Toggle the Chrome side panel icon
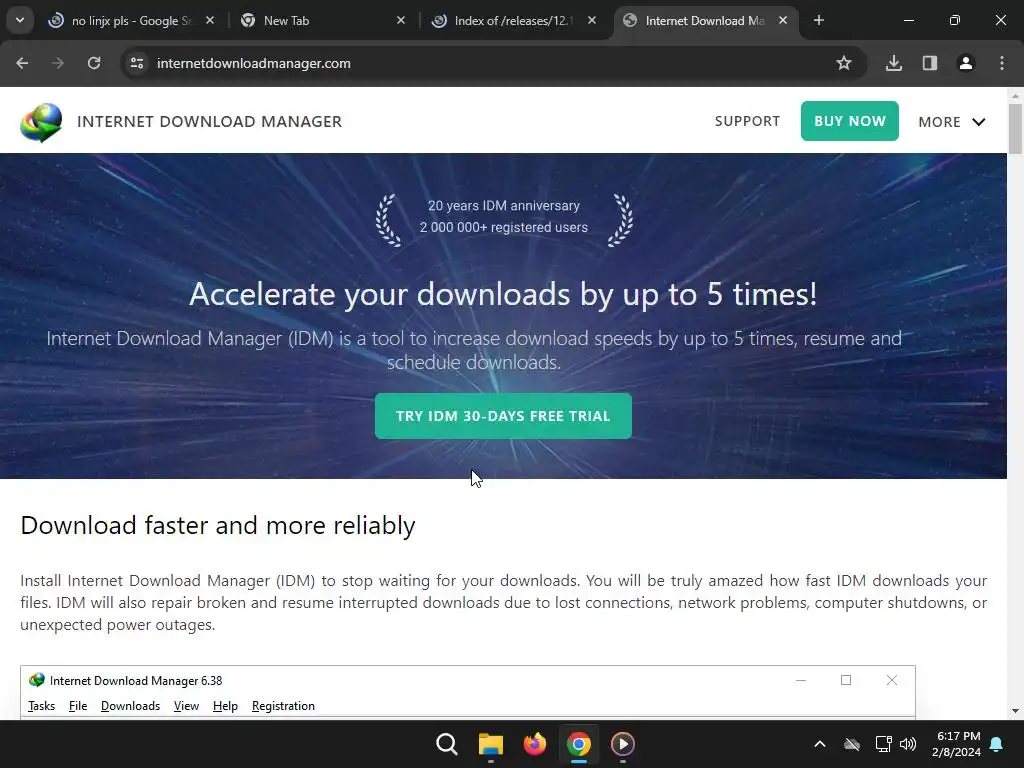Screen dimensions: 1024x768 930,63
